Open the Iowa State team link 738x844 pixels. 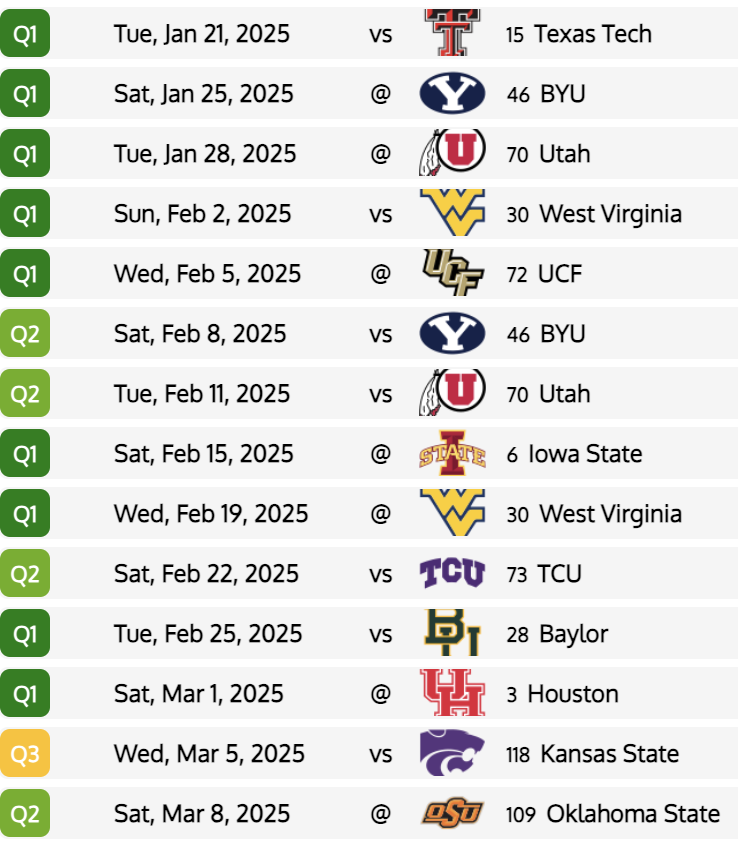pyautogui.click(x=585, y=454)
